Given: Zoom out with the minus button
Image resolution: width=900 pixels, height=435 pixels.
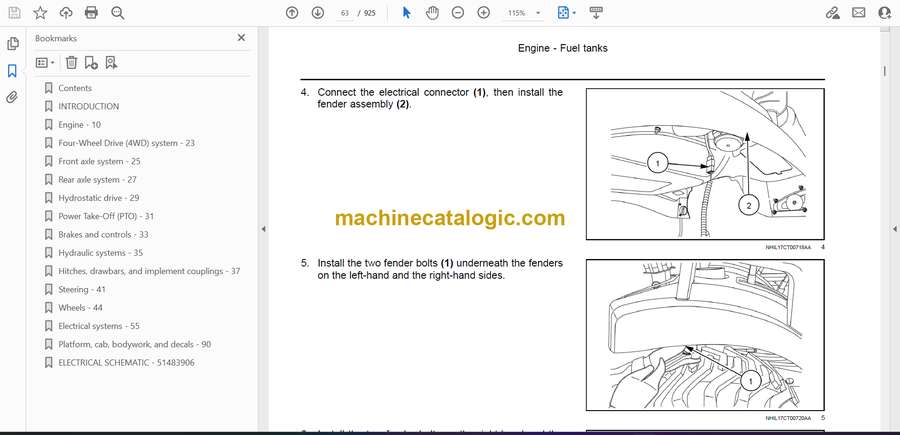Looking at the screenshot, I should click(x=458, y=13).
